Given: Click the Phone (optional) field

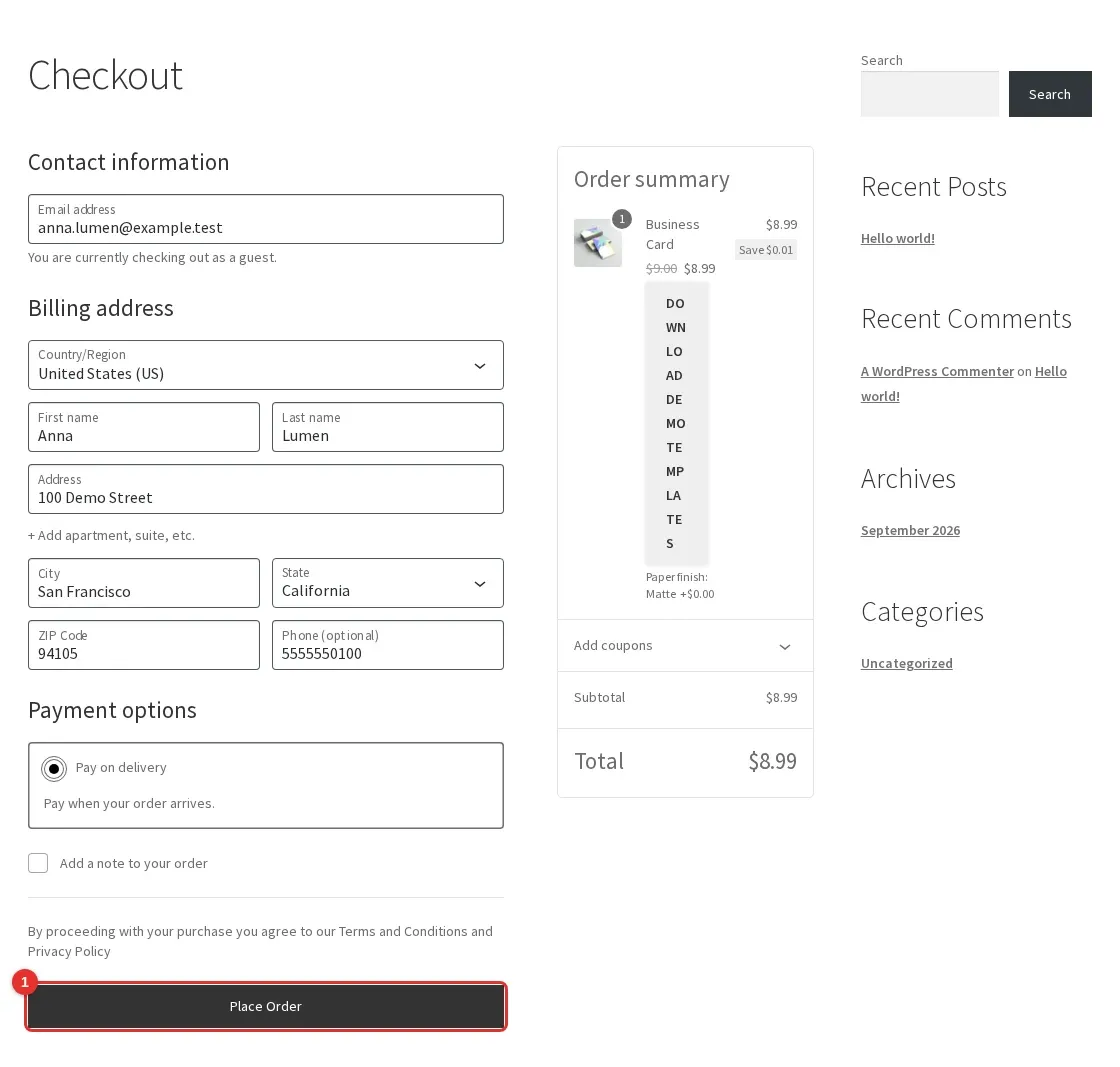Looking at the screenshot, I should pyautogui.click(x=388, y=645).
